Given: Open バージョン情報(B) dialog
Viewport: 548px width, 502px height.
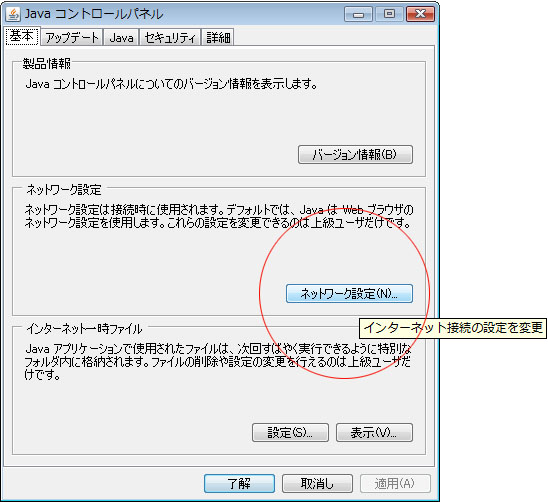Looking at the screenshot, I should point(355,155).
